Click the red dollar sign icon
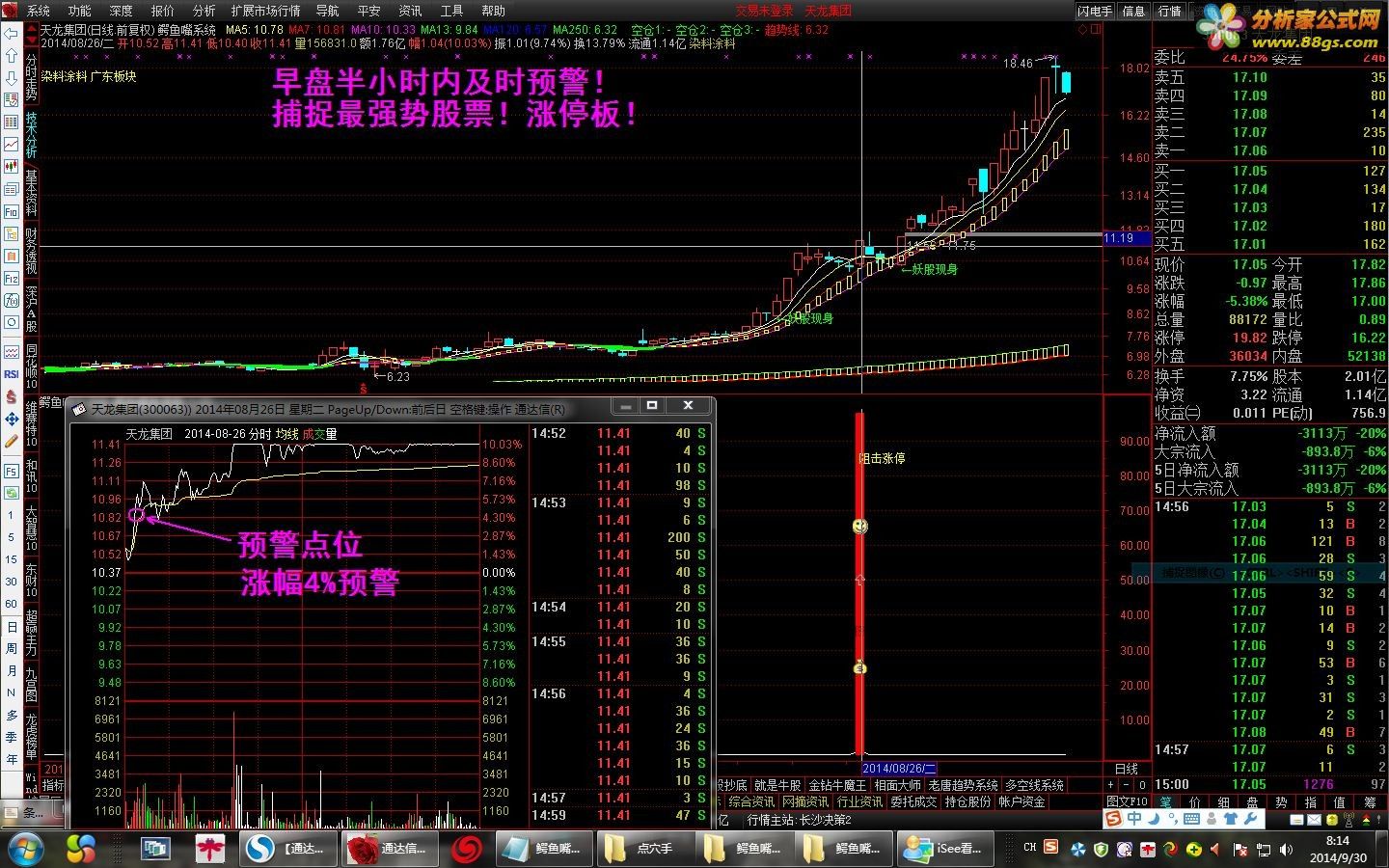 tap(11, 396)
